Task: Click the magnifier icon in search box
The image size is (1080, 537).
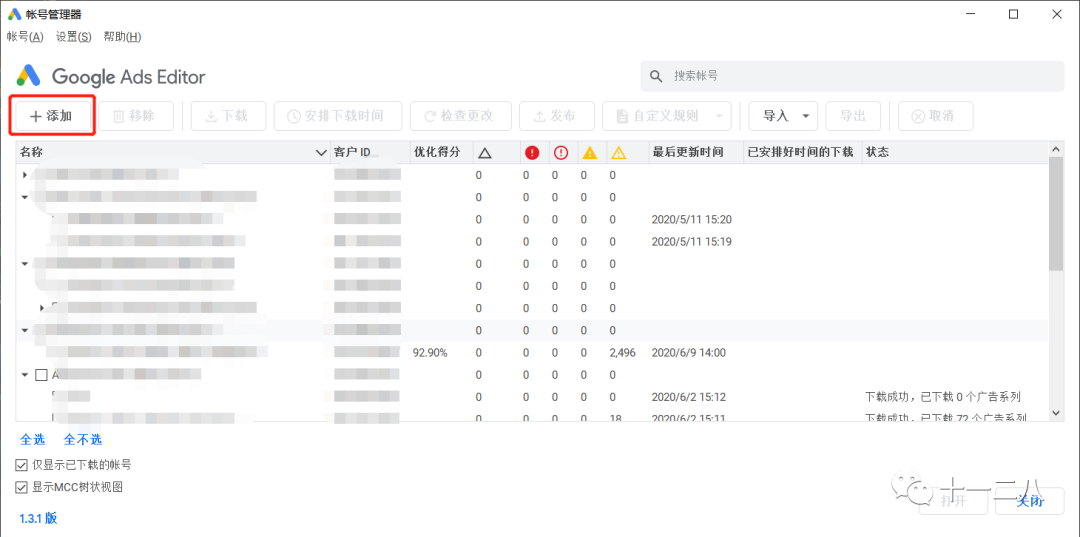Action: 656,76
